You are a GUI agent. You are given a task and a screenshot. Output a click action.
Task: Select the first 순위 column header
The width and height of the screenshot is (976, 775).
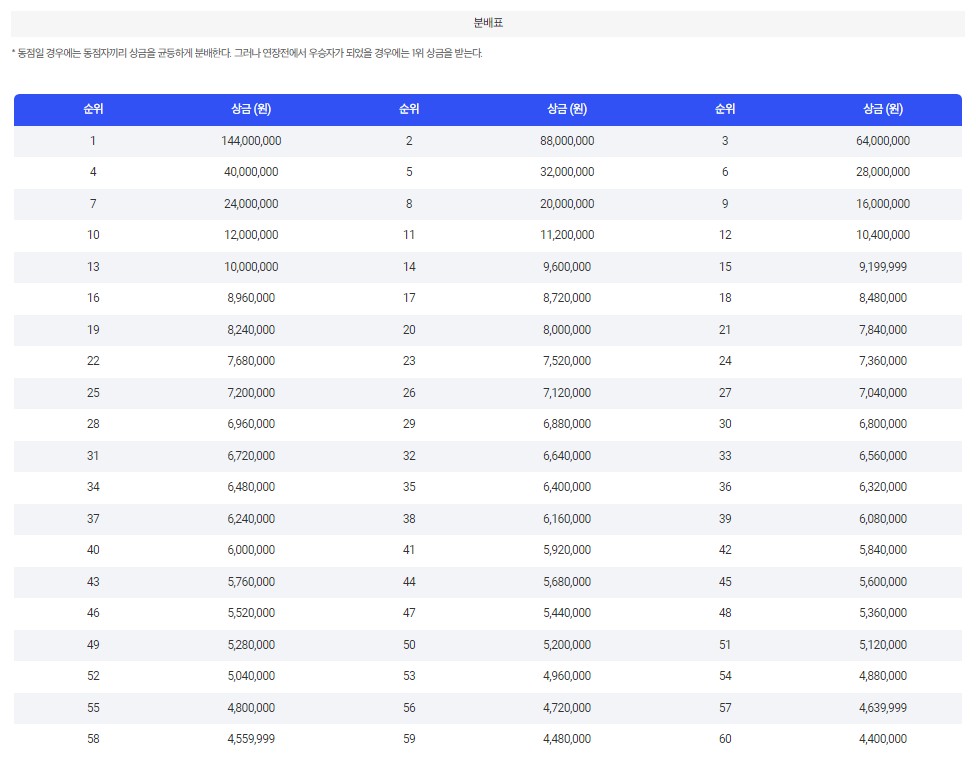[93, 109]
